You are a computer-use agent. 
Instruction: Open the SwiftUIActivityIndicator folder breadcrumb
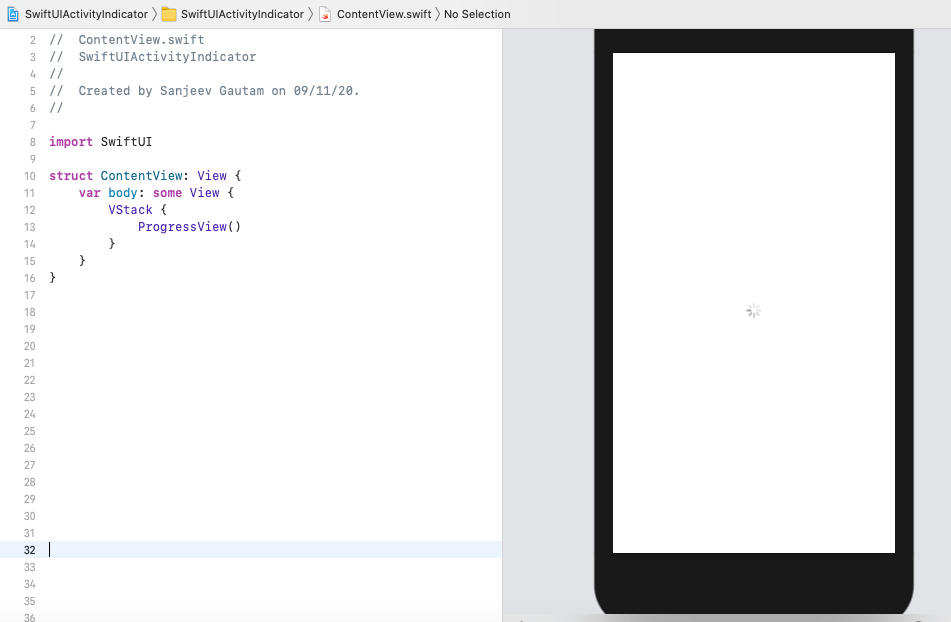tap(242, 14)
